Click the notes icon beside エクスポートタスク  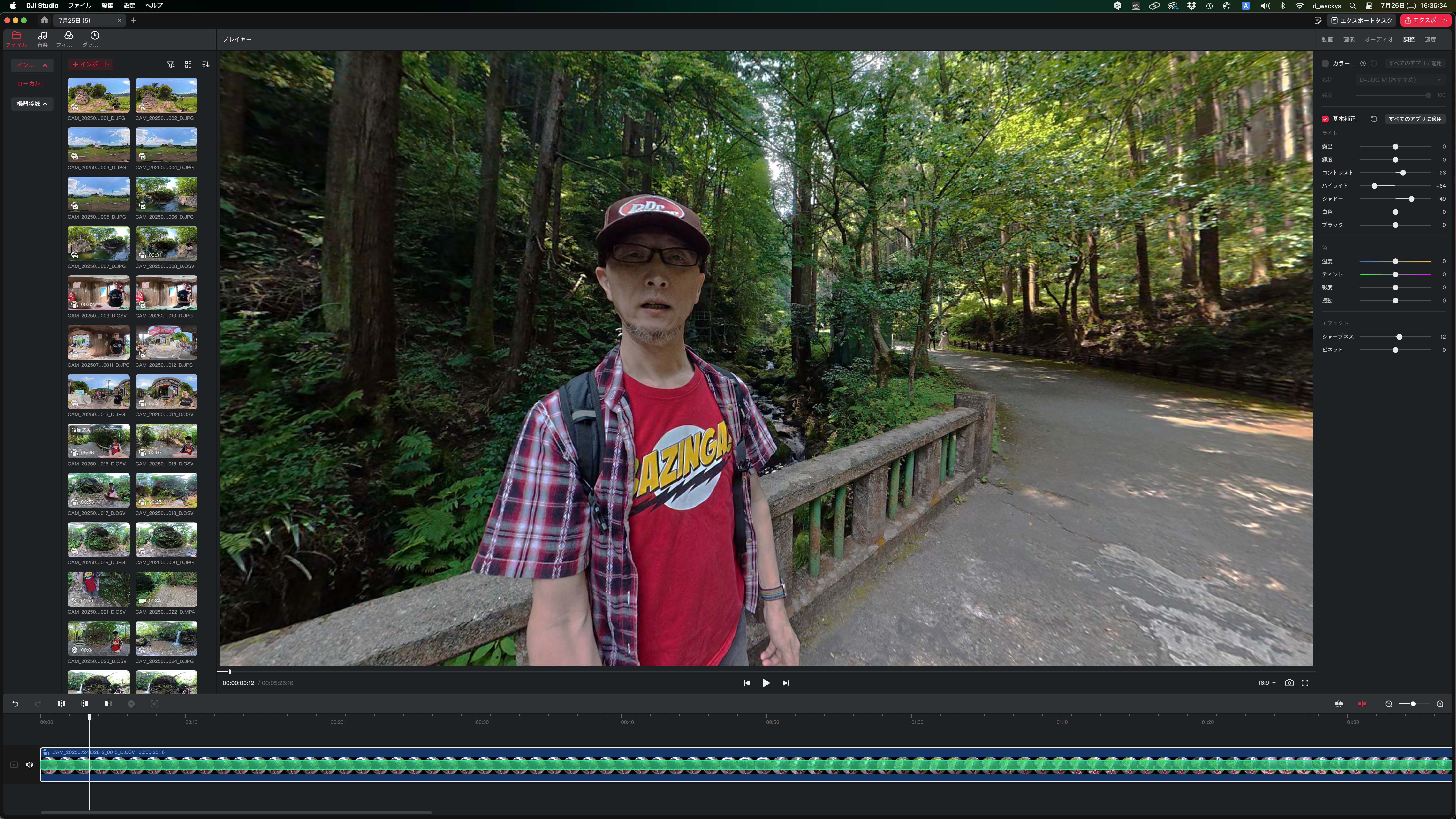point(1318,20)
